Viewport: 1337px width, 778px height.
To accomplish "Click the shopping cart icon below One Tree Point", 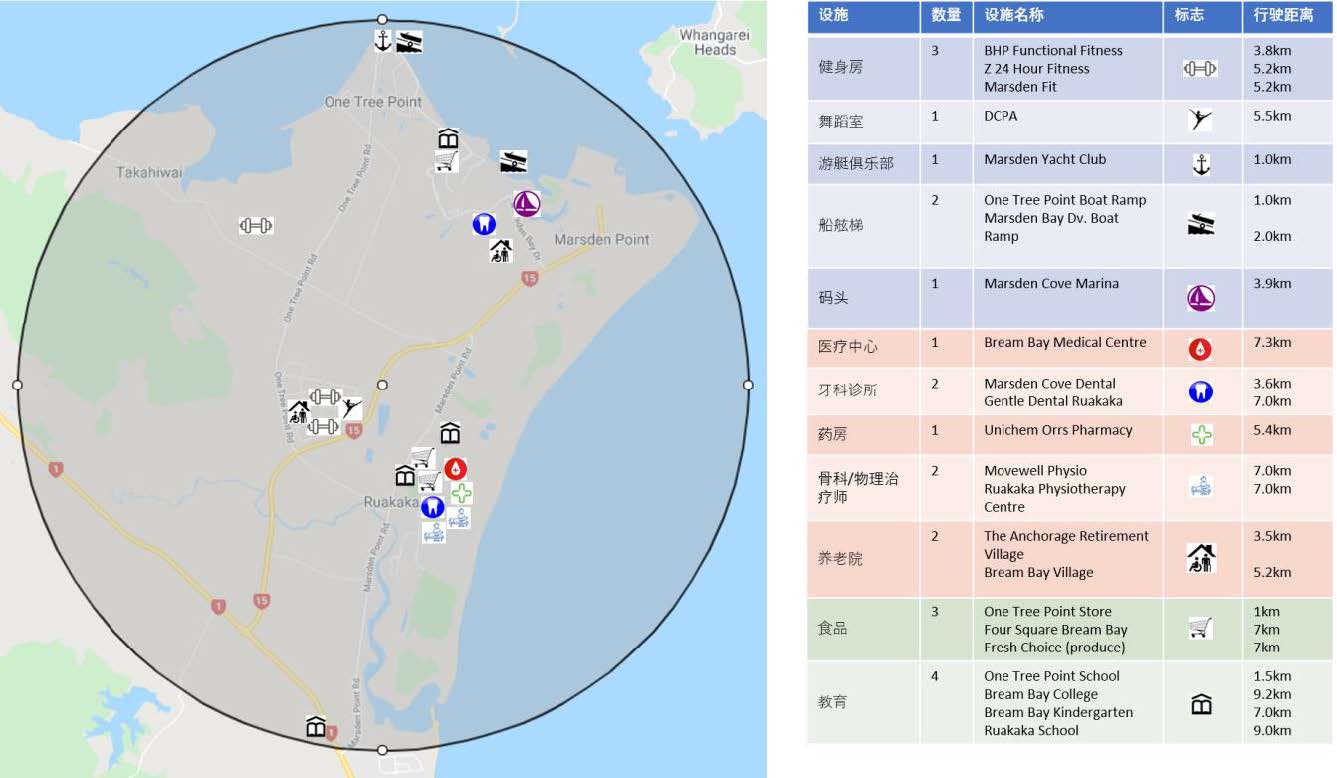I will [x=446, y=162].
